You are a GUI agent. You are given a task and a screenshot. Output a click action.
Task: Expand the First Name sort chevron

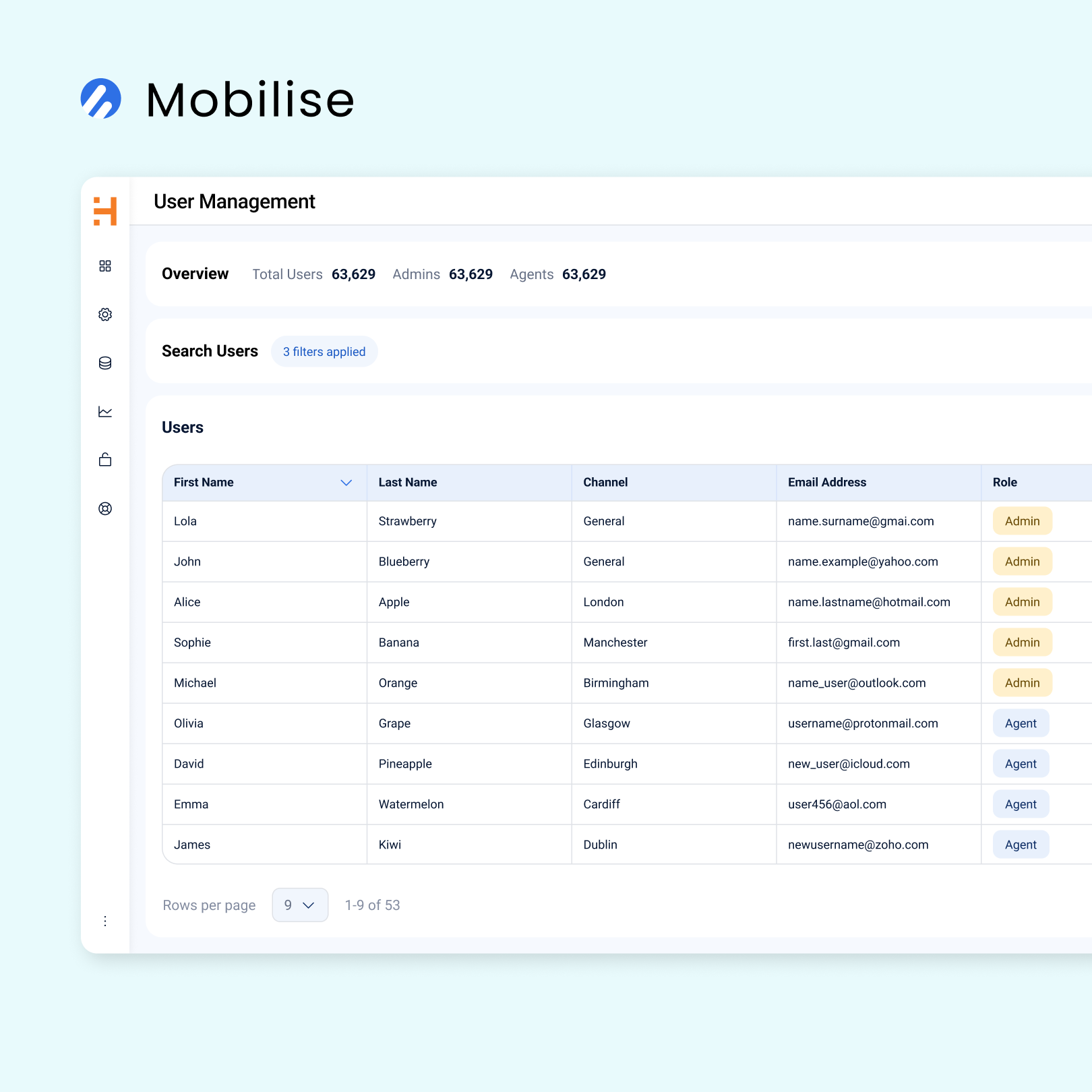pos(346,483)
